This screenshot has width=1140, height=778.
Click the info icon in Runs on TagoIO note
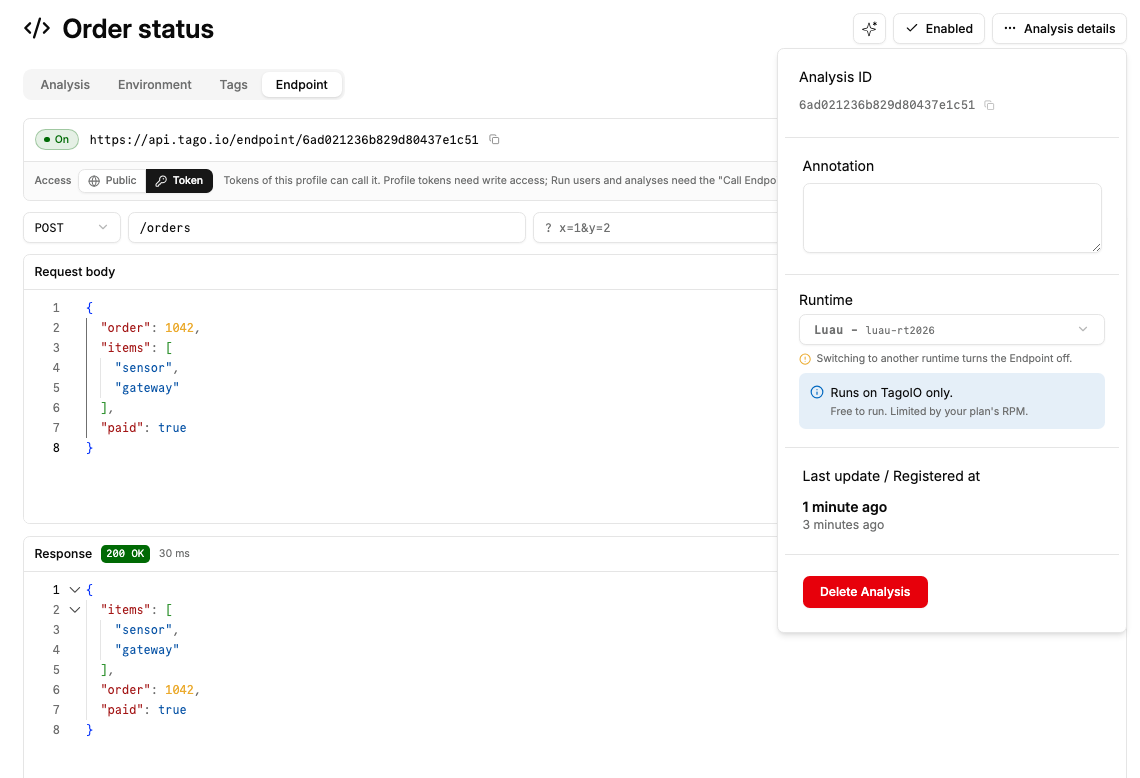816,392
